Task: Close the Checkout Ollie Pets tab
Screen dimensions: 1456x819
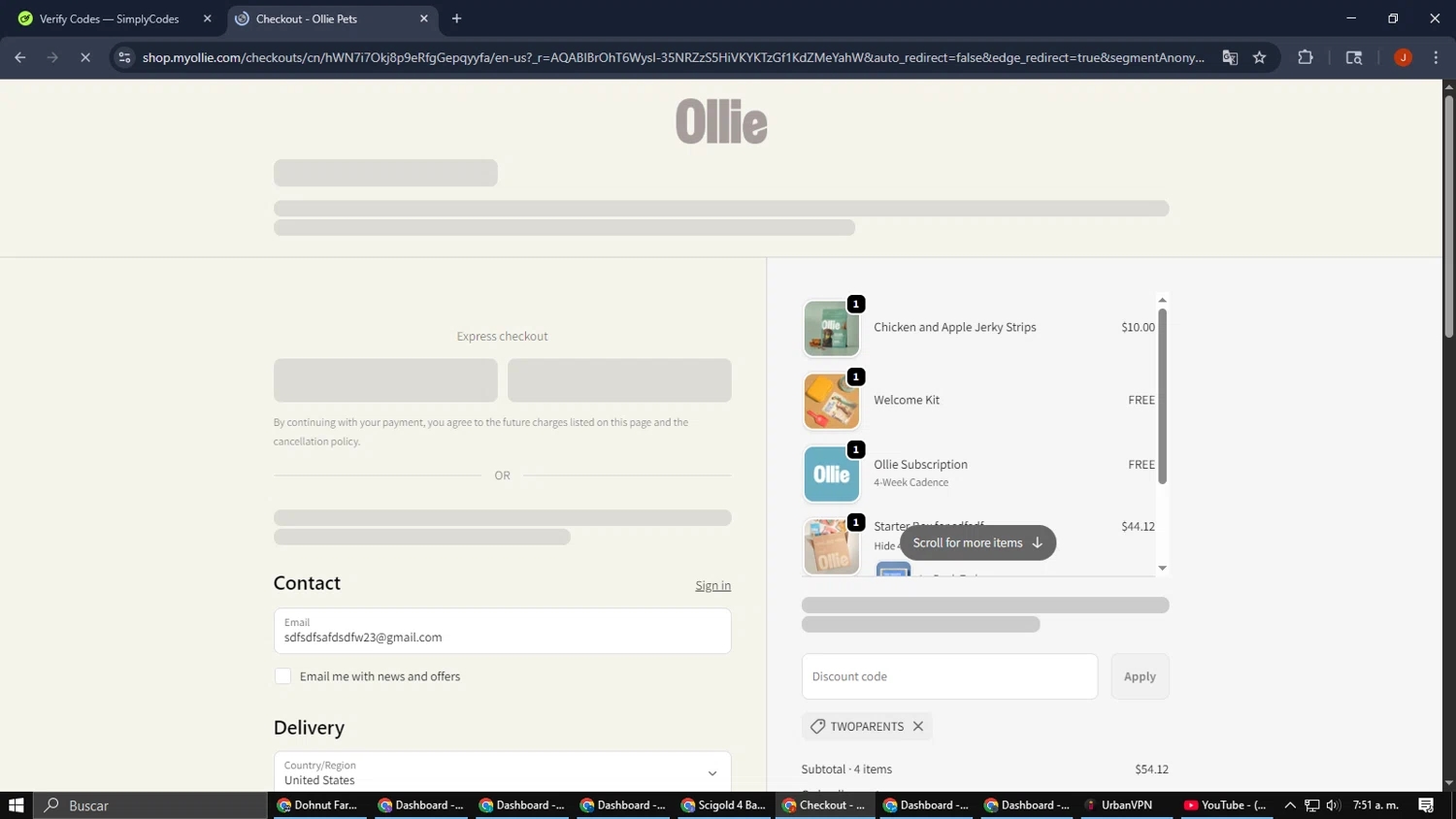Action: 424,18
